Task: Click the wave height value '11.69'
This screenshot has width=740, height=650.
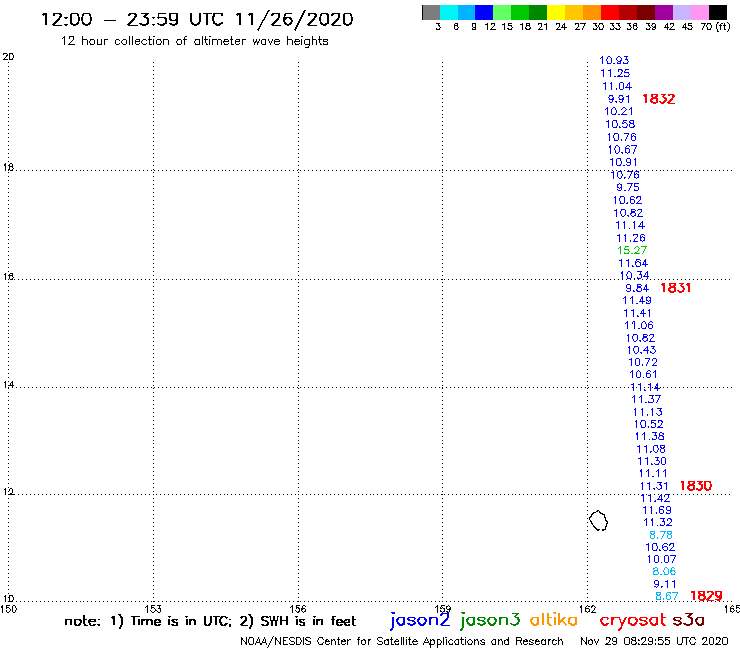Action: tap(657, 510)
